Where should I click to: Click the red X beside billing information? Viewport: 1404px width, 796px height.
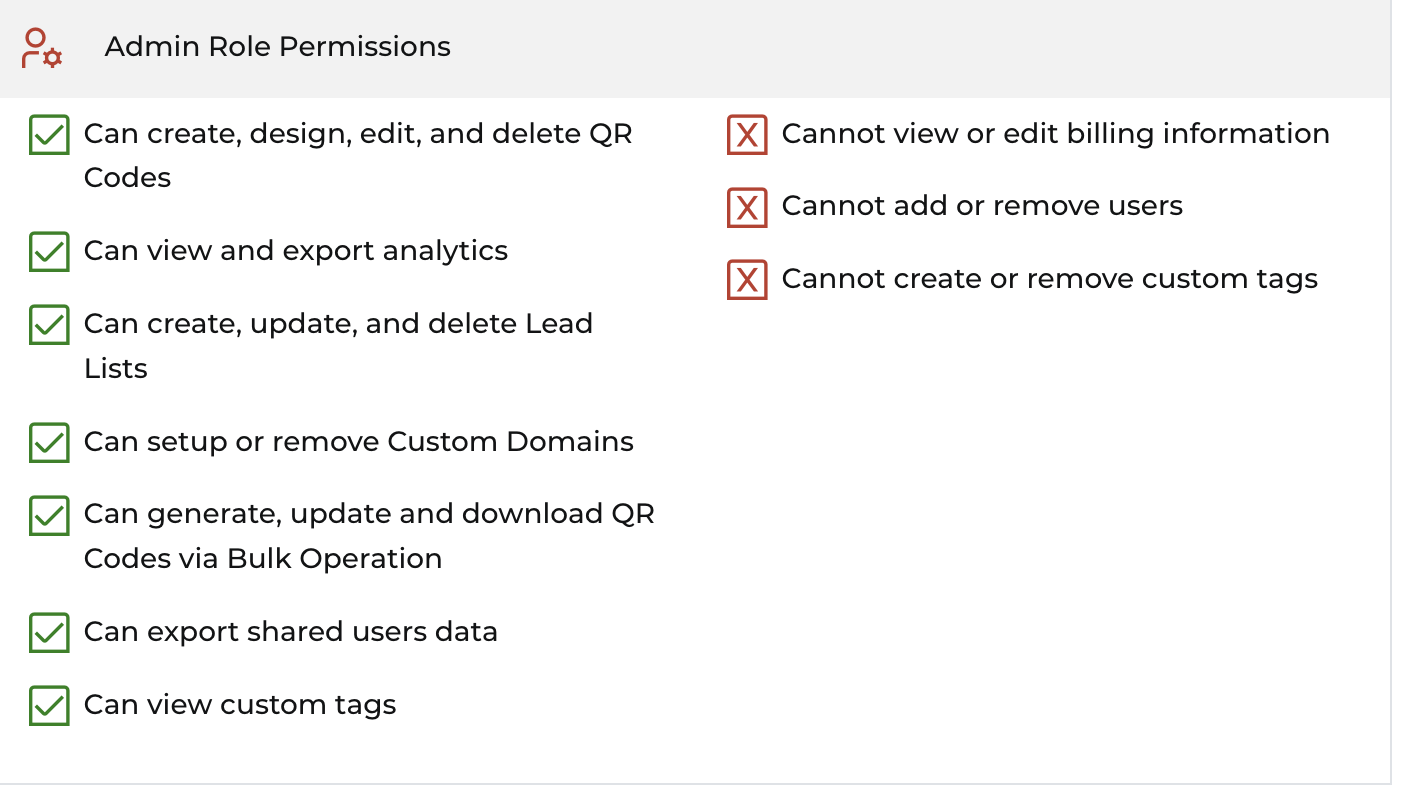tap(747, 135)
